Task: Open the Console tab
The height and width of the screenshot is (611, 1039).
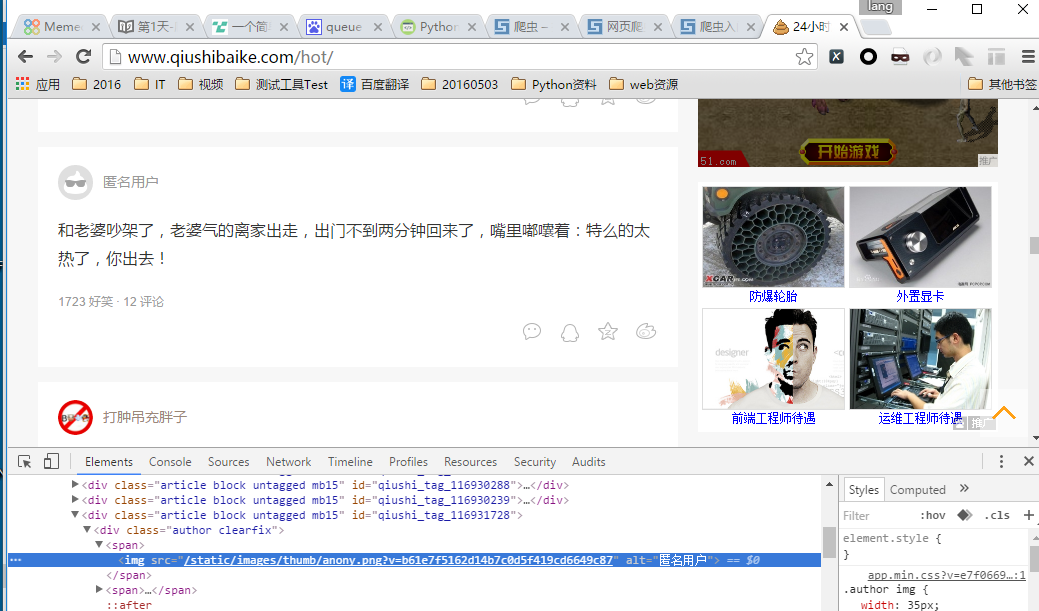Action: coord(170,462)
